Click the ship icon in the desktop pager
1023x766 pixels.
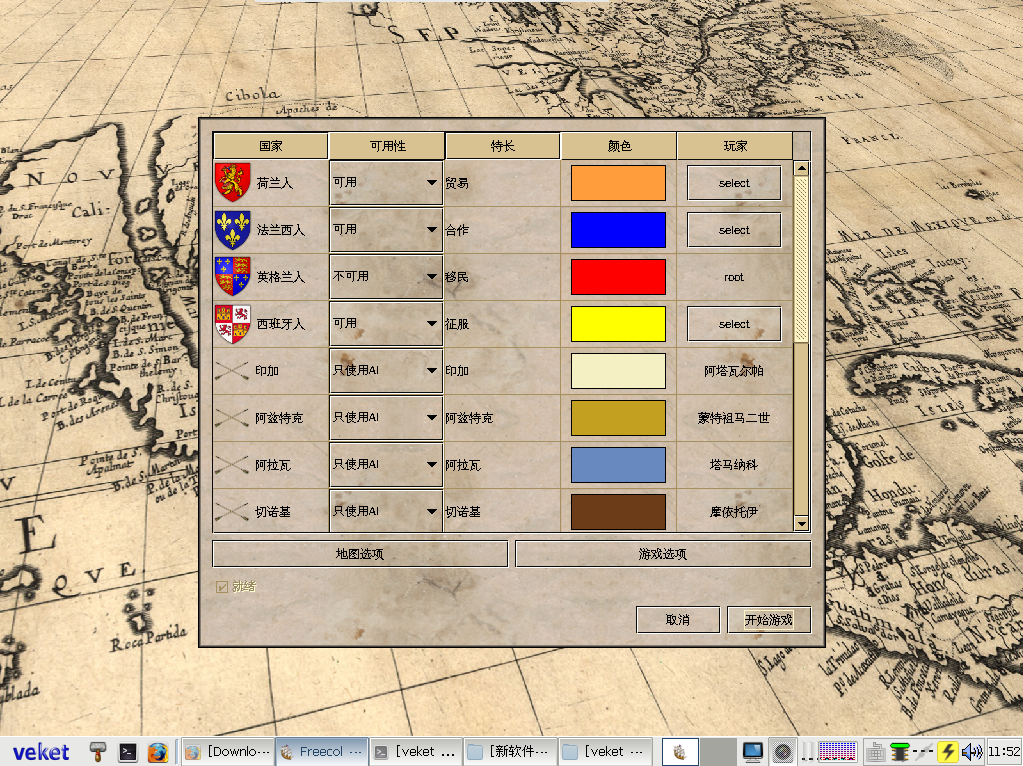click(680, 752)
